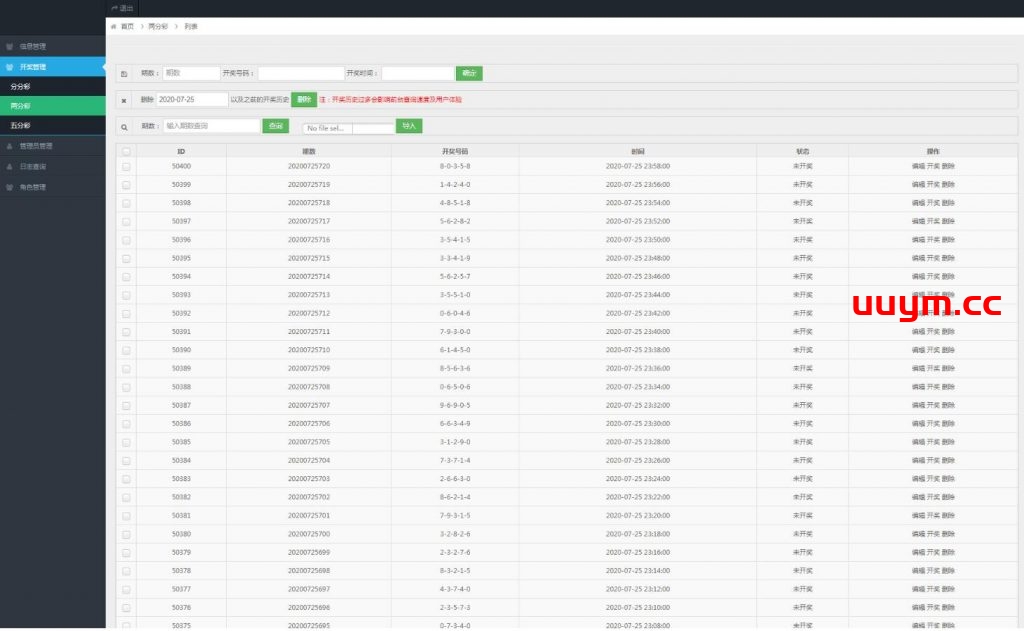Expand the 开奖管理 sidebar menu

coord(33,67)
